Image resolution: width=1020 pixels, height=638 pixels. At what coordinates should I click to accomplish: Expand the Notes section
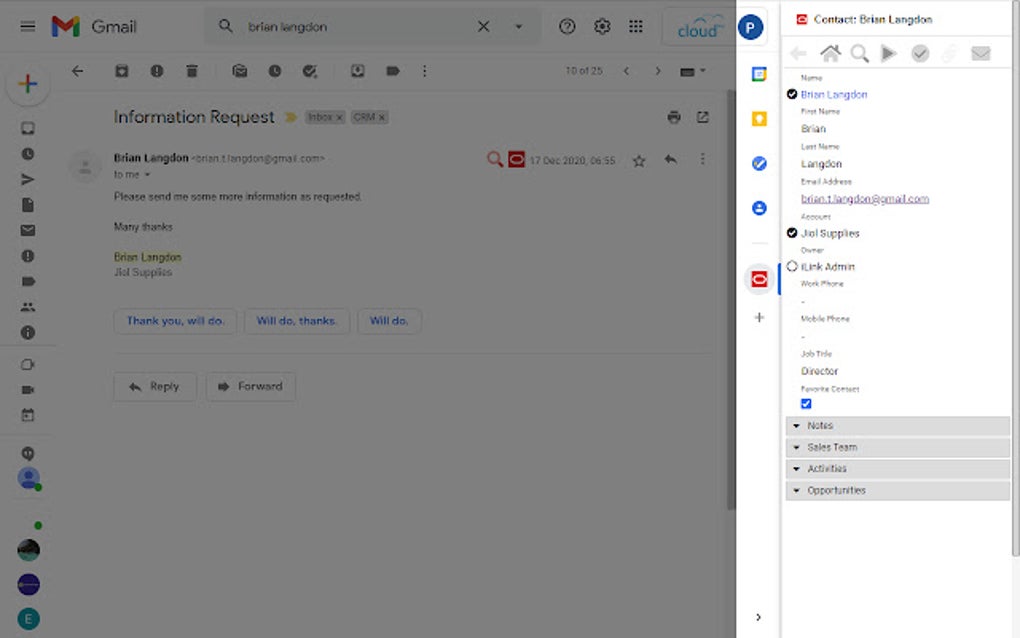click(898, 425)
